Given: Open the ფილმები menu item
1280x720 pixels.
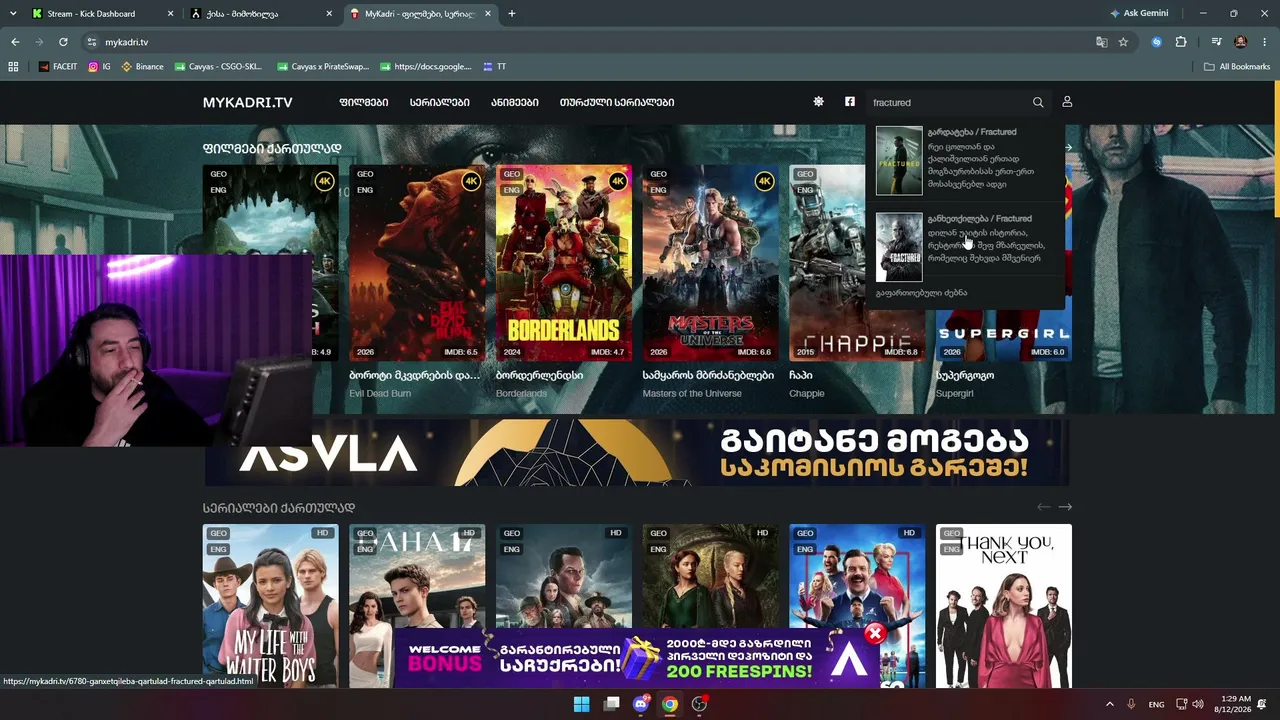Looking at the screenshot, I should click(x=364, y=102).
